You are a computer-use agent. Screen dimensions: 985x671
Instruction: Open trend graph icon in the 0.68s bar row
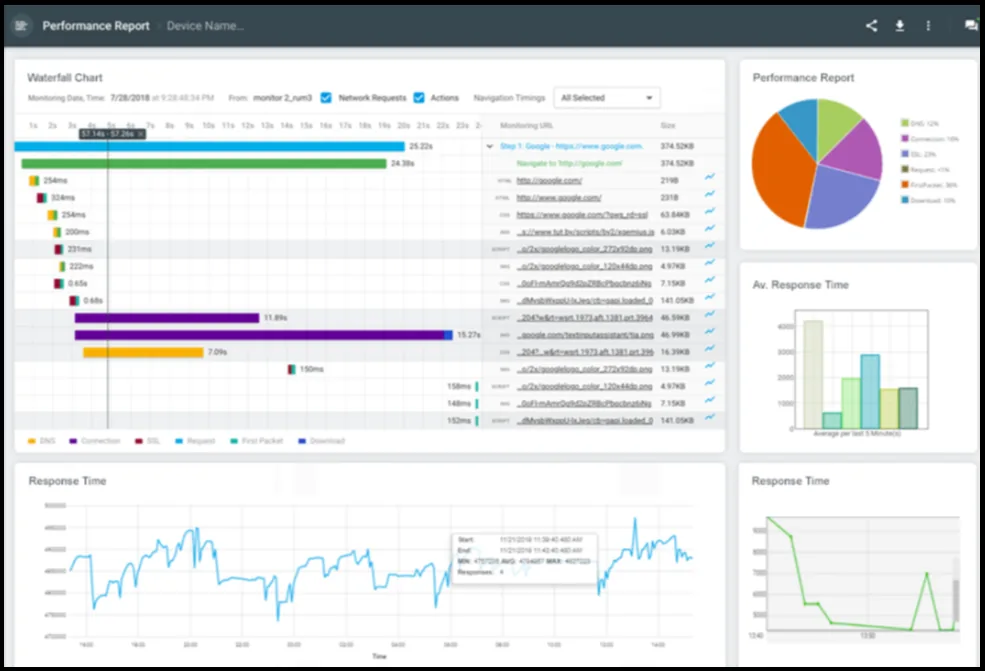(709, 297)
